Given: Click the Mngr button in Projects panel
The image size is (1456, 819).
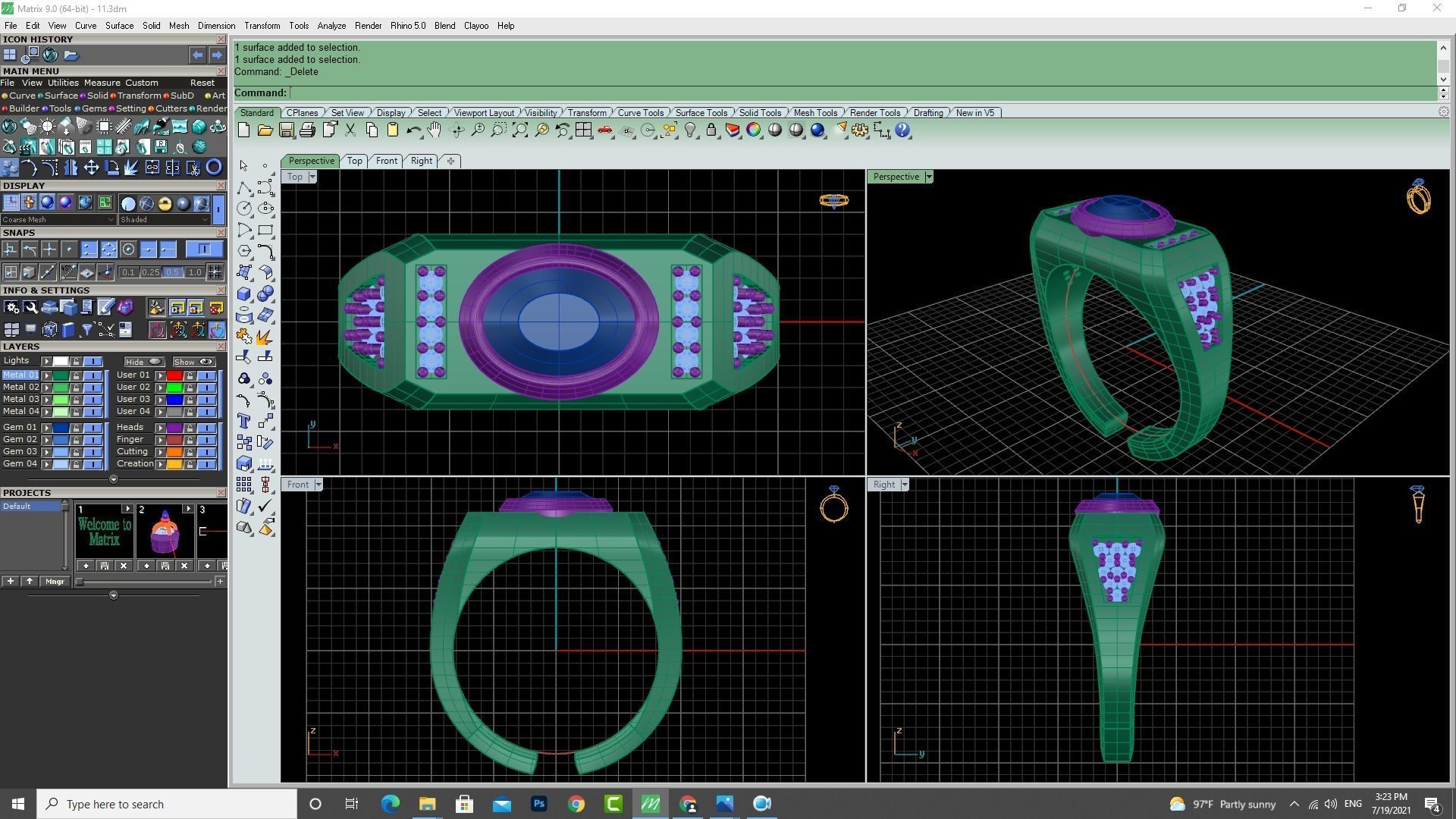Looking at the screenshot, I should pyautogui.click(x=55, y=582).
